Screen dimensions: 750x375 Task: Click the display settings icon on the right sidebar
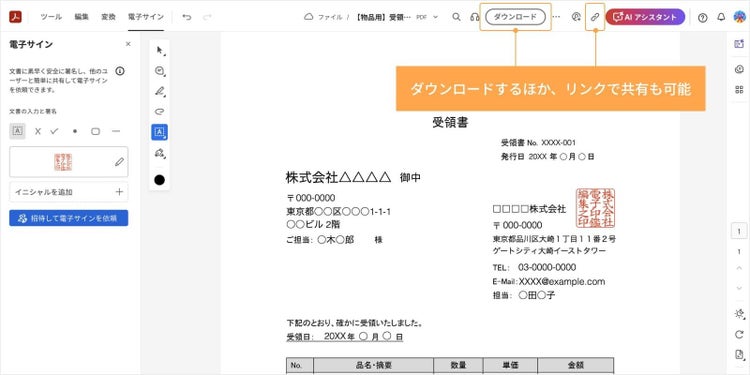tap(739, 314)
